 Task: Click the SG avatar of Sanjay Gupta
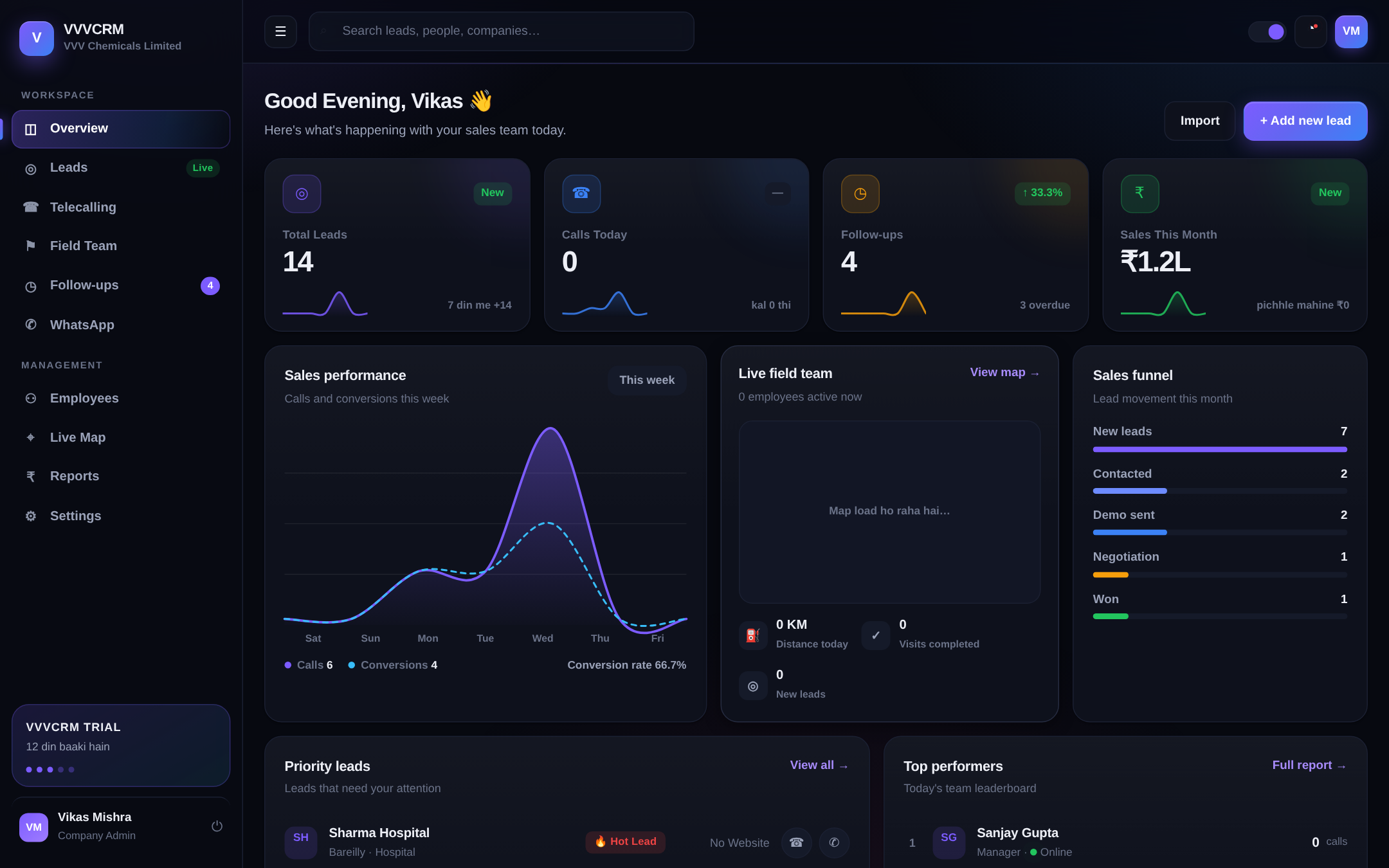point(949,842)
